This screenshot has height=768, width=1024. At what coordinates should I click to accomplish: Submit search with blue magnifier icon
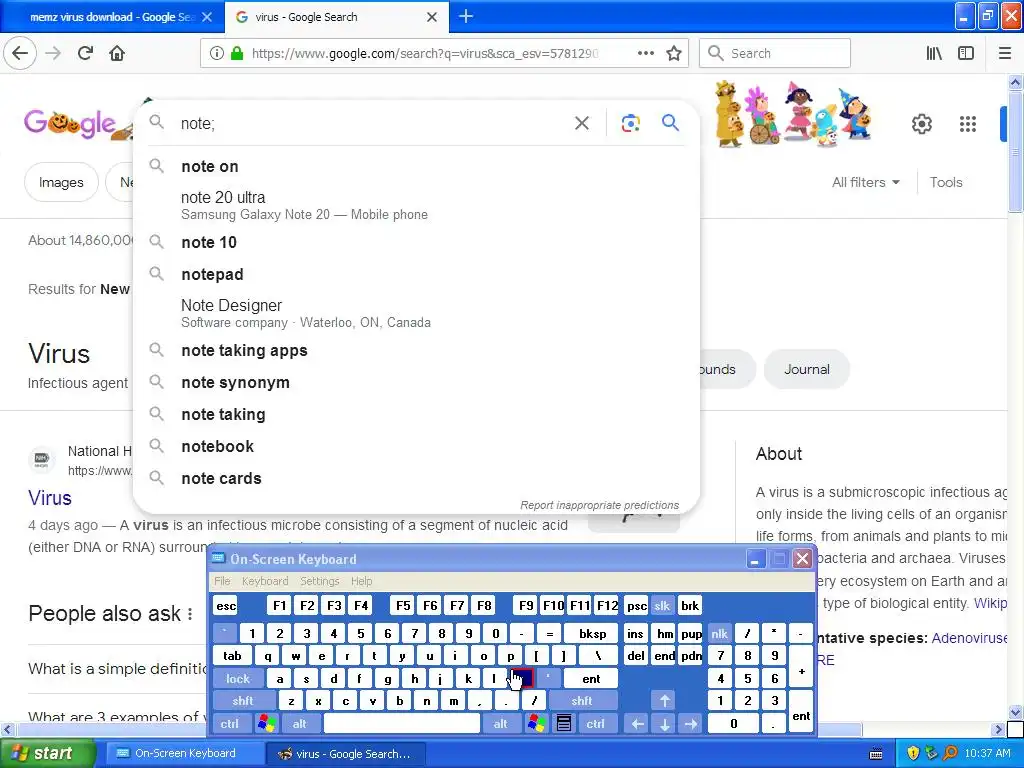pyautogui.click(x=670, y=122)
